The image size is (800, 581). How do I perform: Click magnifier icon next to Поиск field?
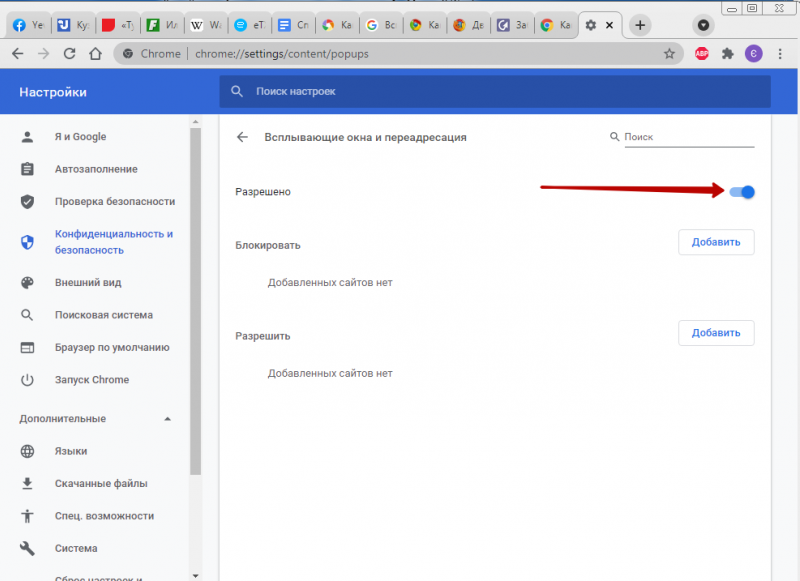[615, 137]
